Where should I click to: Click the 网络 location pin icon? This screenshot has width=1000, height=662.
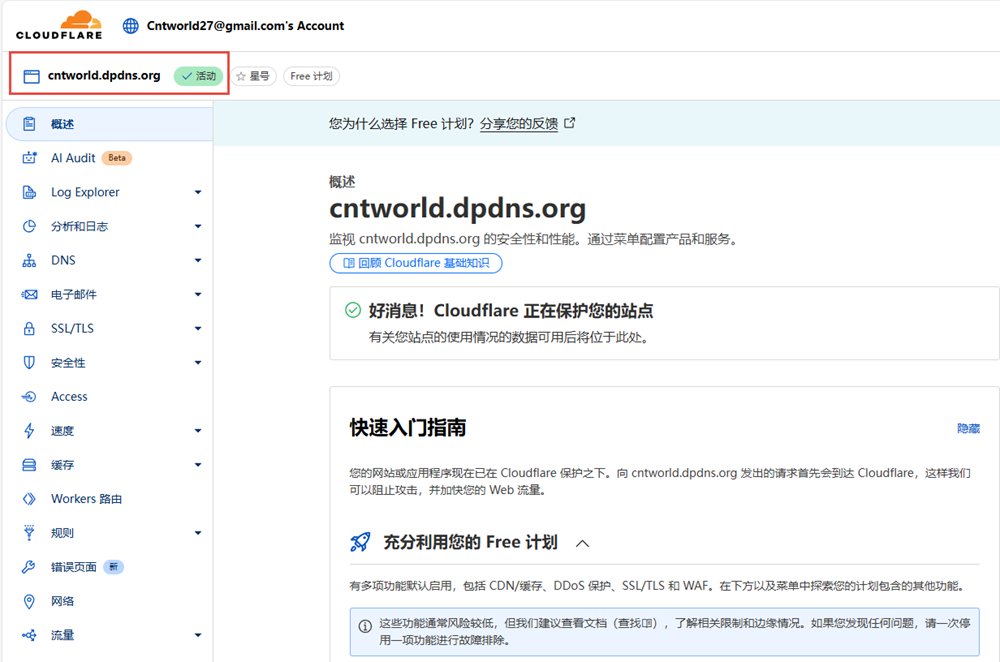pyautogui.click(x=29, y=601)
